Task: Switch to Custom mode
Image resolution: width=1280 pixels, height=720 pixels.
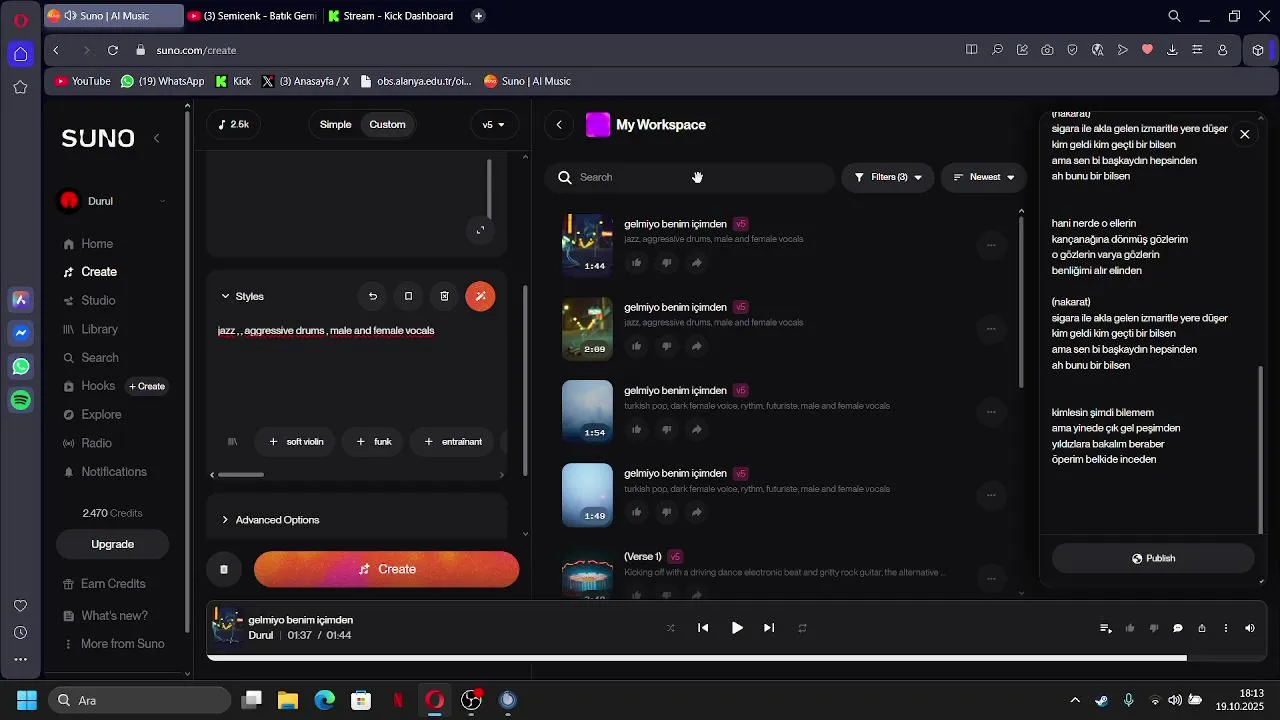Action: click(x=387, y=125)
